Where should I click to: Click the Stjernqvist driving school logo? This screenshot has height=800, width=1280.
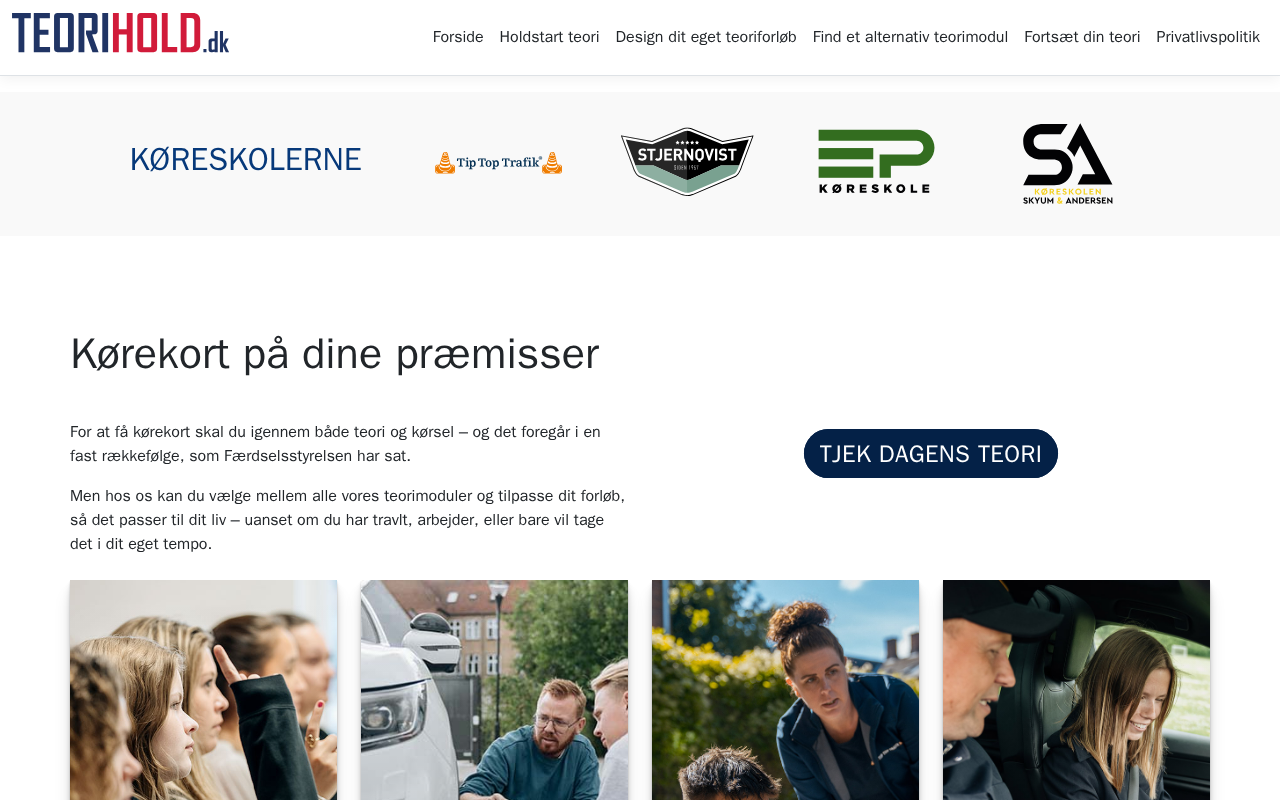687,161
